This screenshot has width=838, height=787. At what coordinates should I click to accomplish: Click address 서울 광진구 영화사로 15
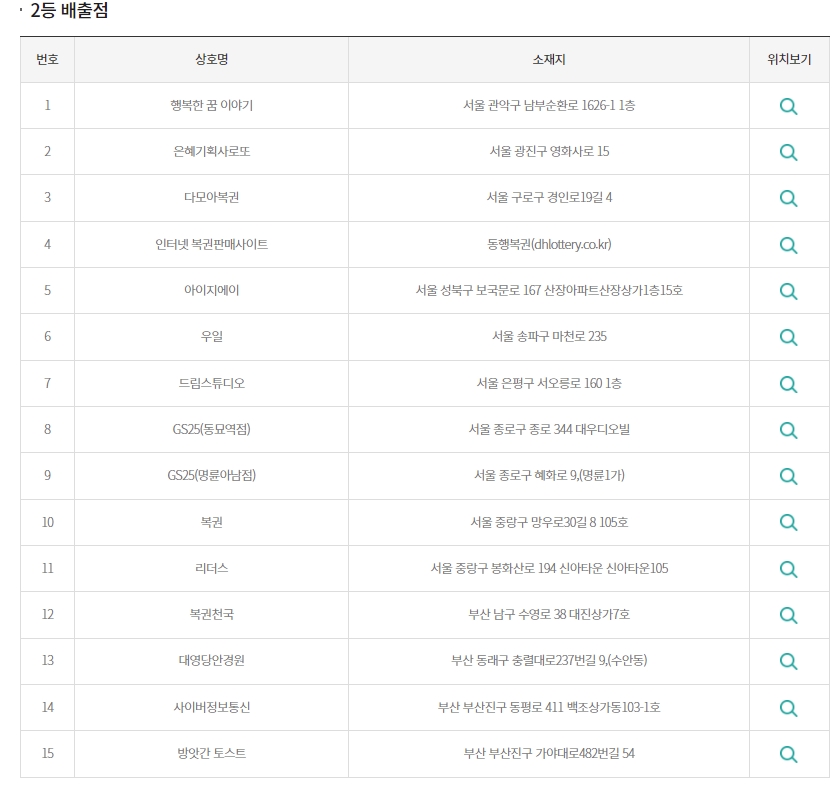click(549, 151)
